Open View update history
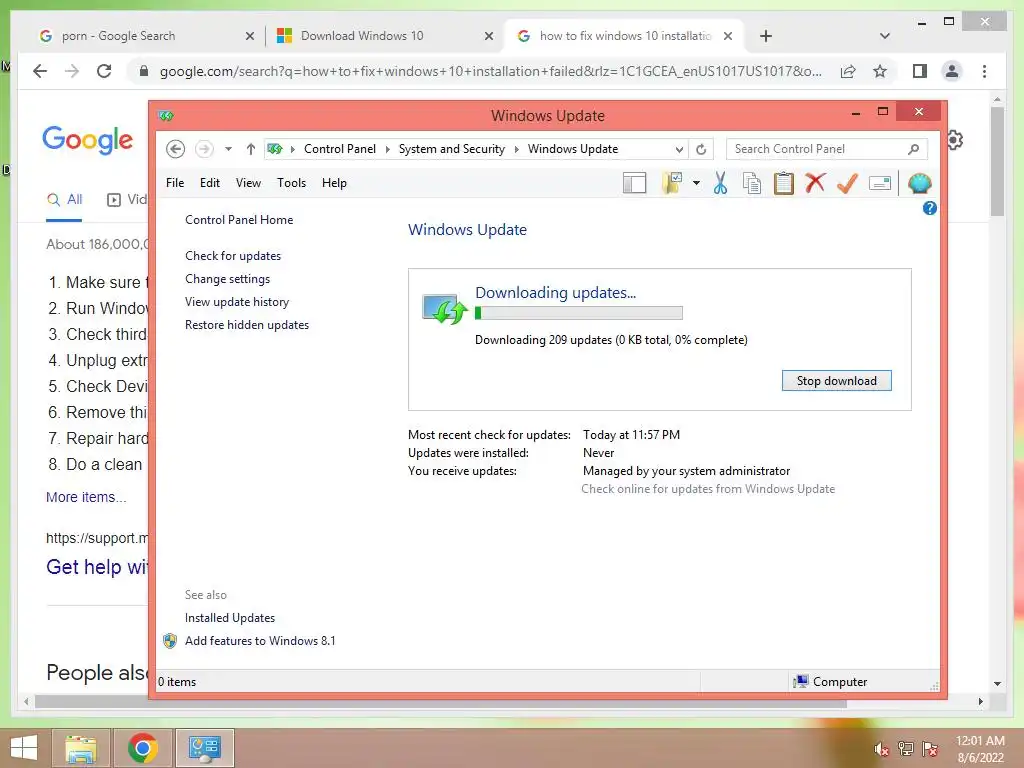 [x=237, y=302]
